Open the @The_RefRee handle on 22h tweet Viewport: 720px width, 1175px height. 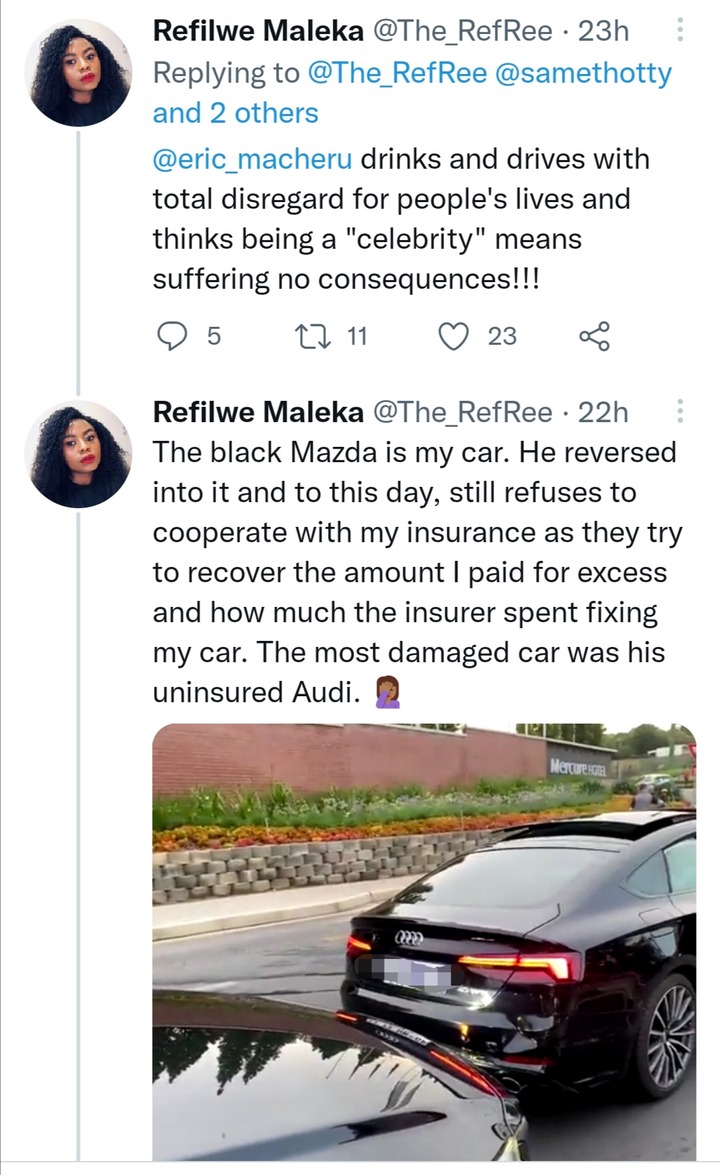pyautogui.click(x=462, y=412)
